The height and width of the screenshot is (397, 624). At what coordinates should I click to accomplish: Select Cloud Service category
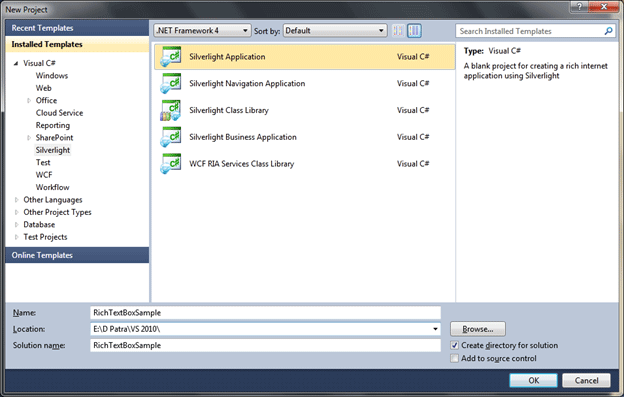[59, 113]
